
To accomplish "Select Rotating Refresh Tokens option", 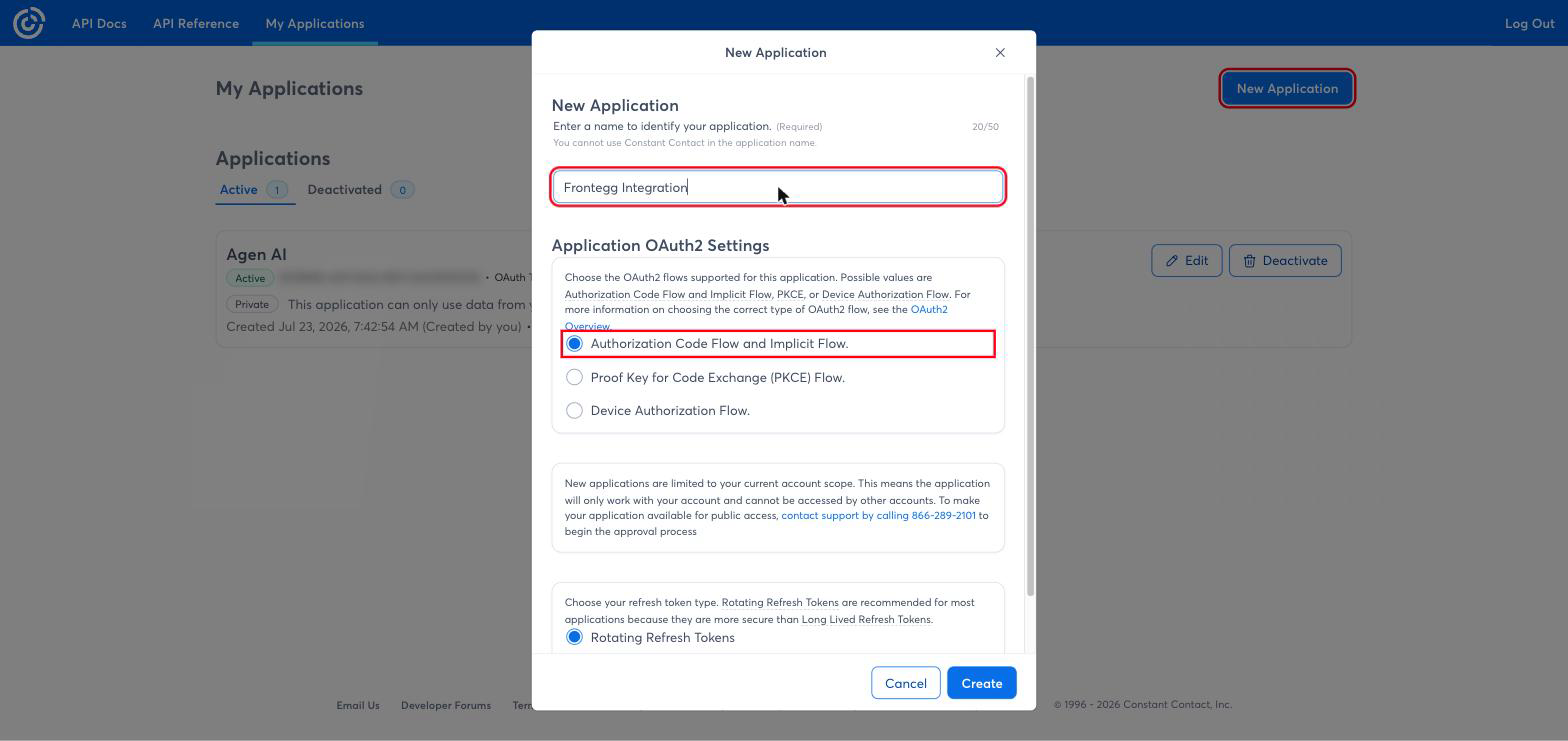I will [574, 637].
